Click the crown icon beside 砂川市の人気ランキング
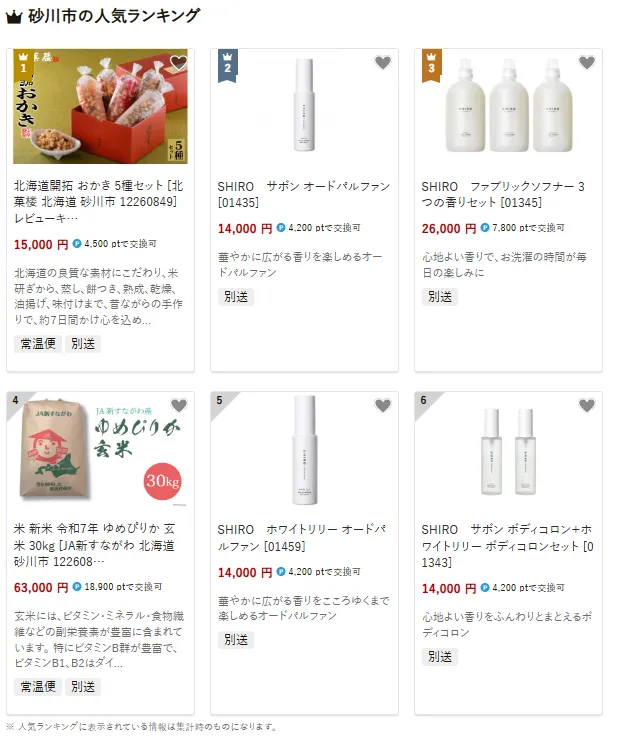Image resolution: width=628 pixels, height=745 pixels. click(14, 18)
